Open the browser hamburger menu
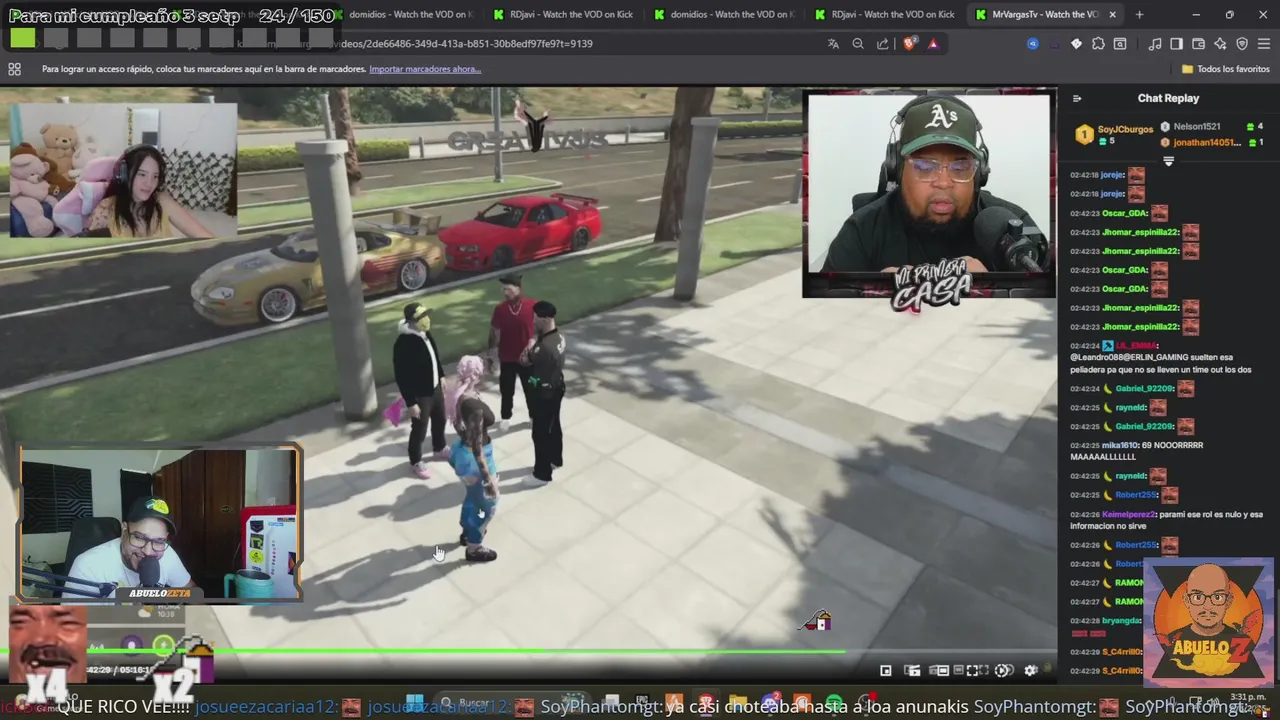The width and height of the screenshot is (1280, 720). 1264,44
